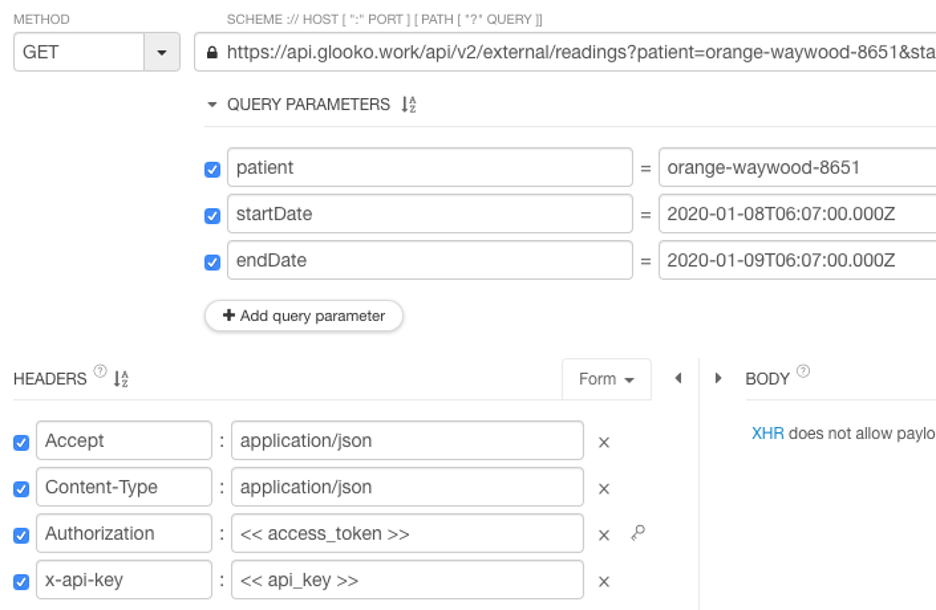936x610 pixels.
Task: Click the sort icon beside HEADERS
Action: point(120,378)
